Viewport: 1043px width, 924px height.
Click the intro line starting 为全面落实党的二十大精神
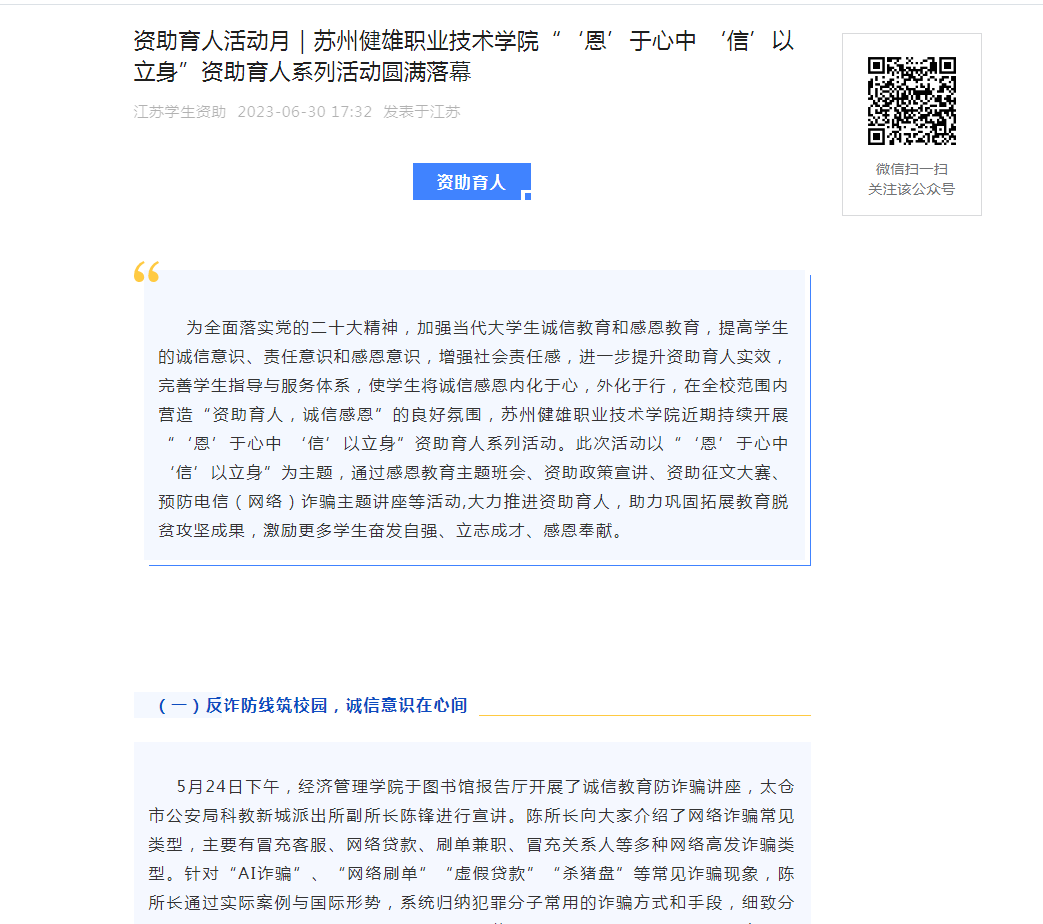point(487,328)
